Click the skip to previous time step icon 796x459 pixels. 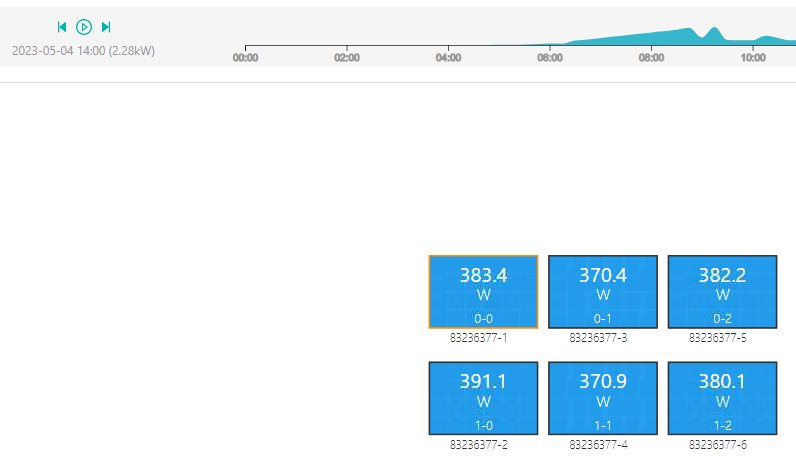coord(62,27)
